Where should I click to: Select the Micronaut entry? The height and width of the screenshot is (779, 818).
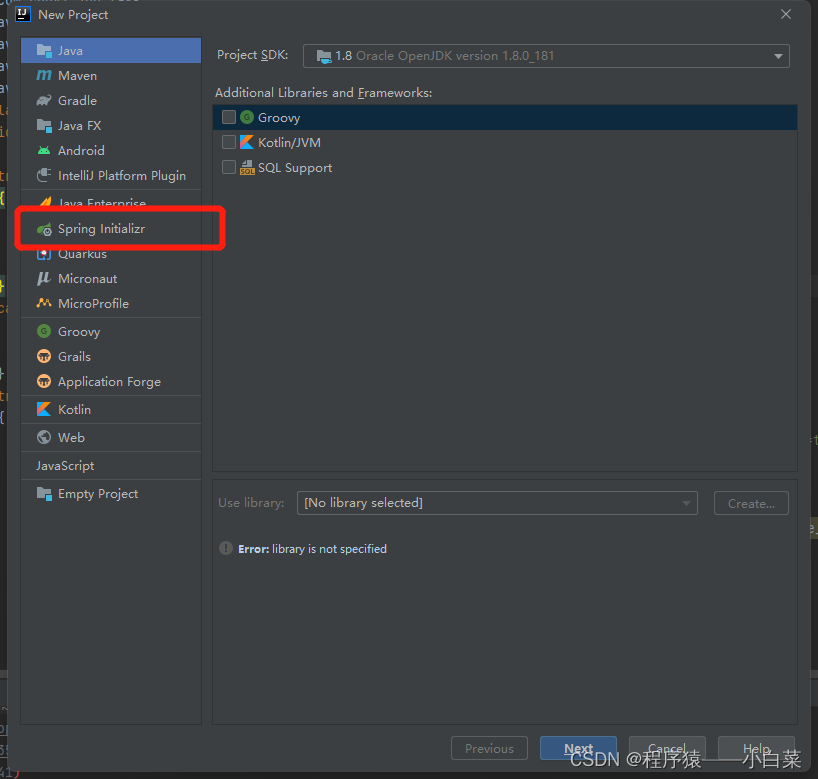tap(111, 279)
